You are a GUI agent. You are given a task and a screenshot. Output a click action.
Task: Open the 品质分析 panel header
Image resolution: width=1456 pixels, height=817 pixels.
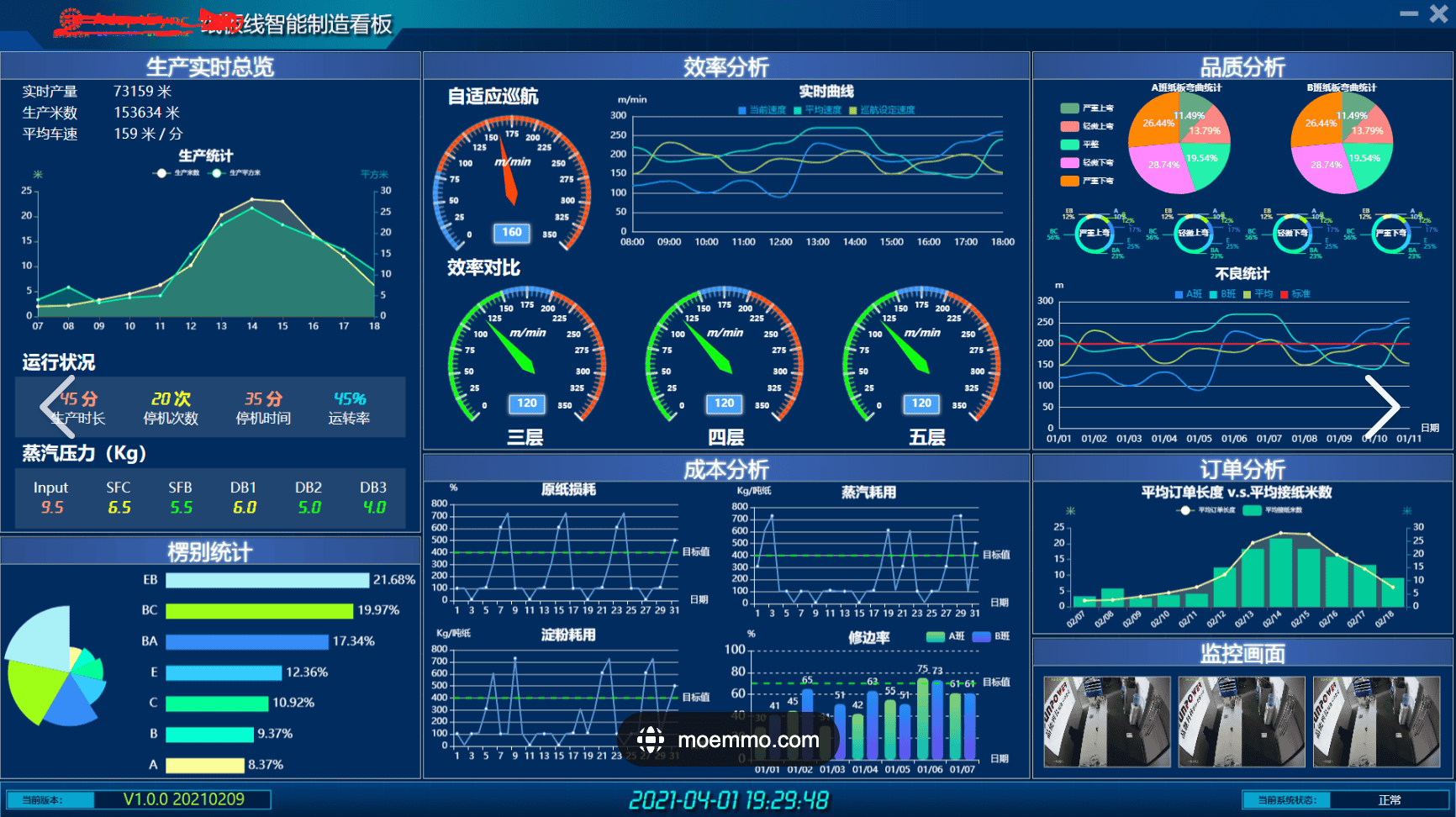click(1242, 67)
